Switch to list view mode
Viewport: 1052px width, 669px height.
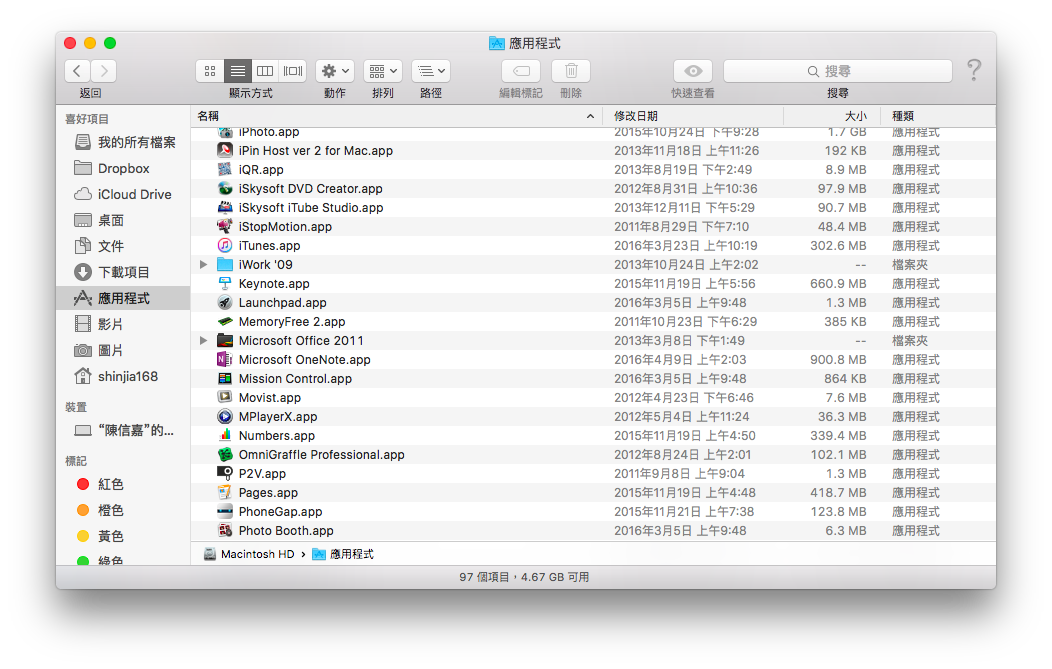[x=238, y=71]
